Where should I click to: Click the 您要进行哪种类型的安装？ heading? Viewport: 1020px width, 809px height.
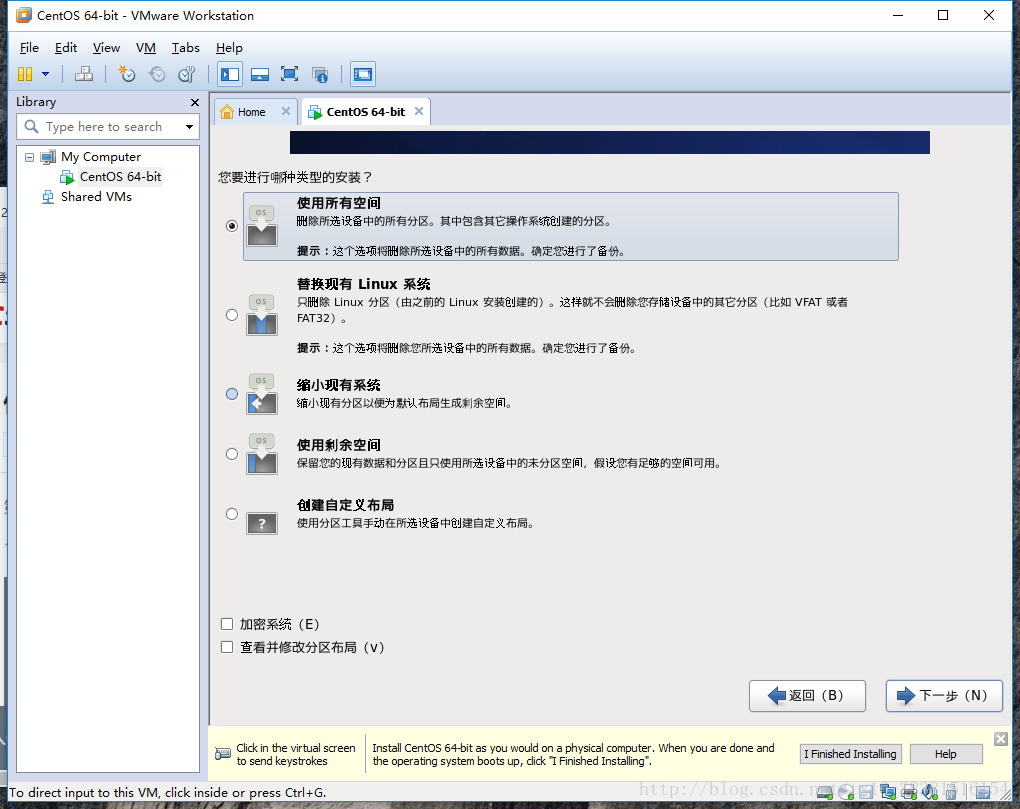[295, 178]
